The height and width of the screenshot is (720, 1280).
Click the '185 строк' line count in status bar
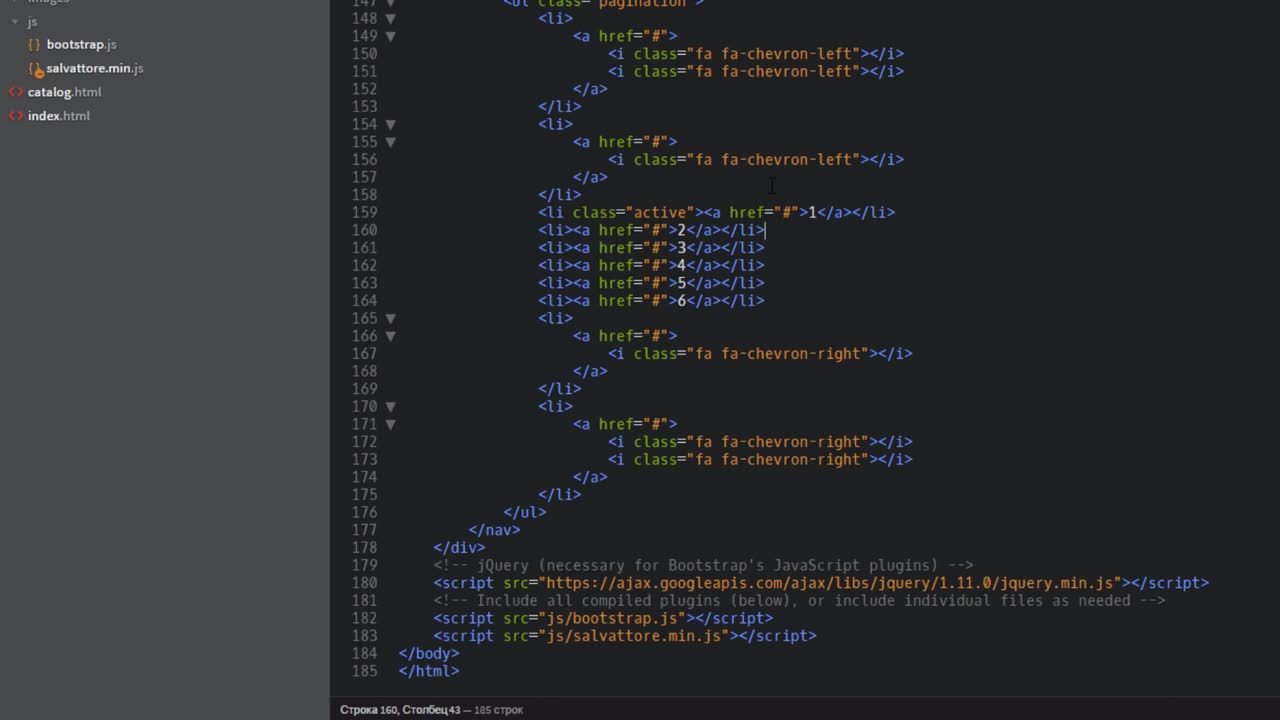coord(498,710)
